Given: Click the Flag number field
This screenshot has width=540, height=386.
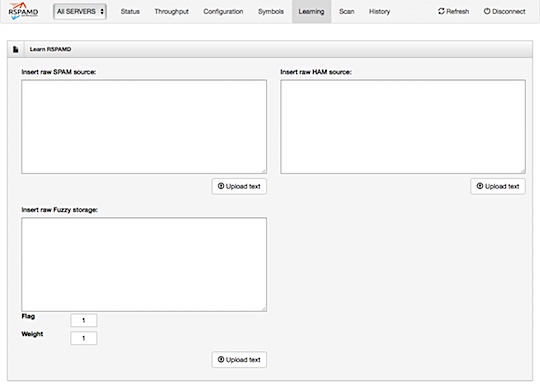Looking at the screenshot, I should [x=84, y=320].
